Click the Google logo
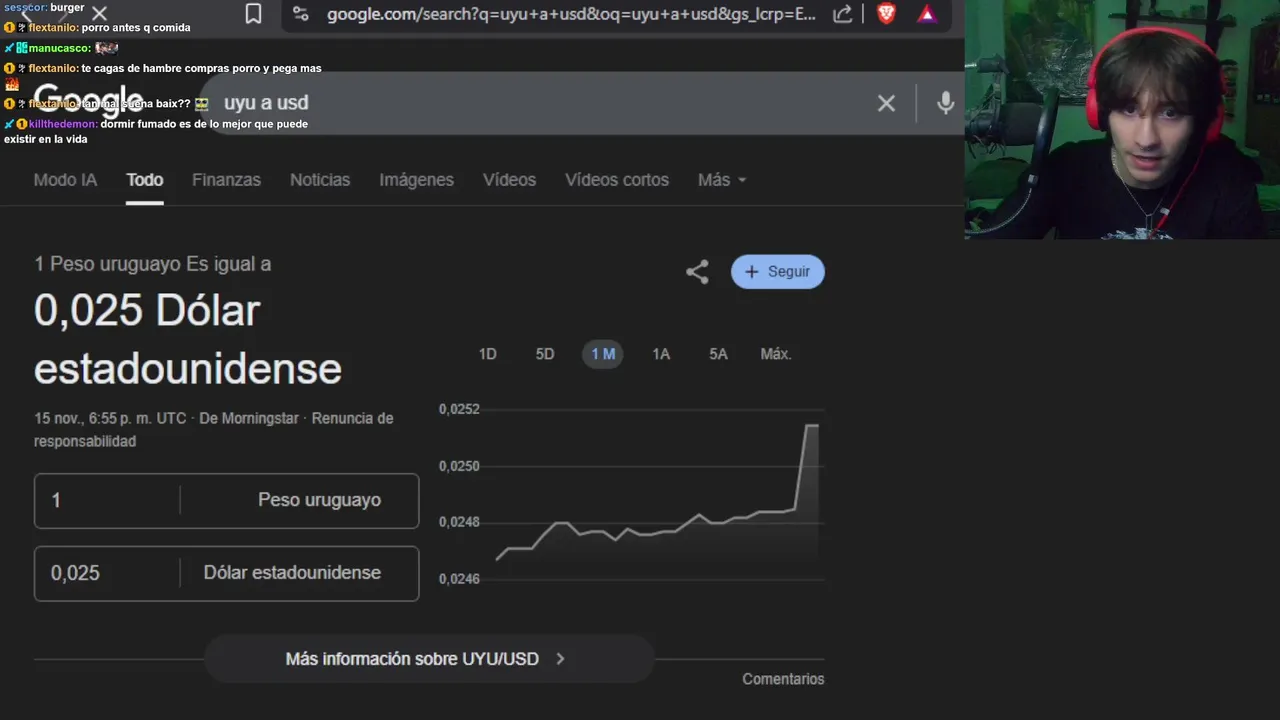The height and width of the screenshot is (720, 1280). coord(88,103)
